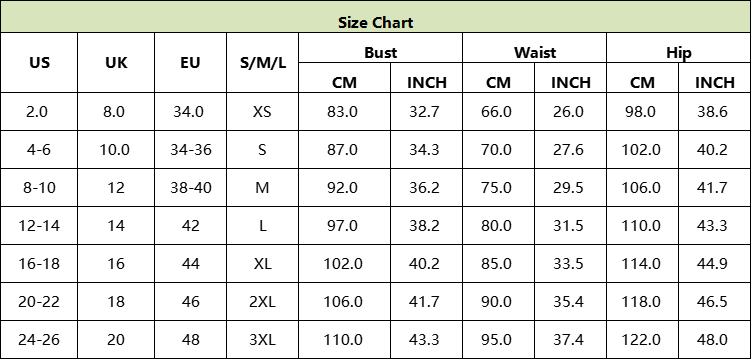Screen dimensions: 752x360
Task: Click hip value 122.0 cm
Action: click(x=641, y=339)
